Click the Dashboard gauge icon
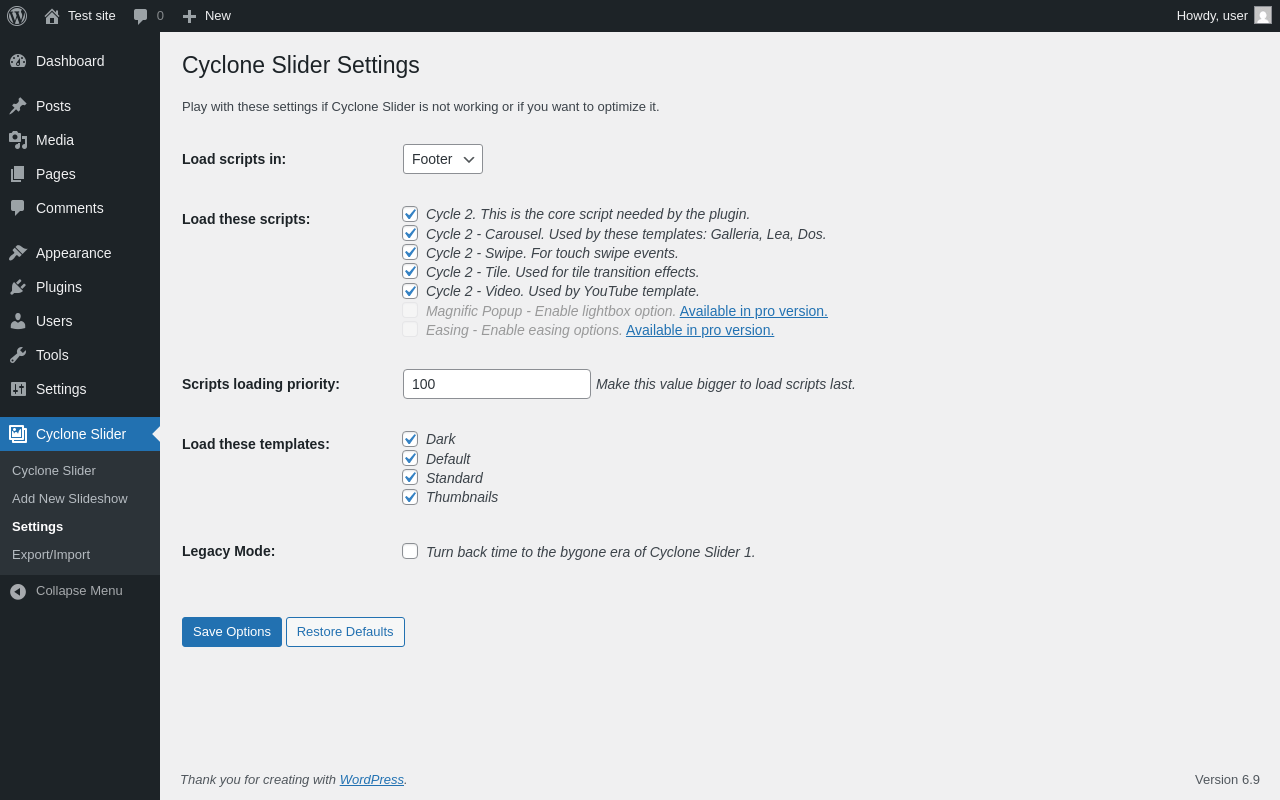 pyautogui.click(x=18, y=61)
